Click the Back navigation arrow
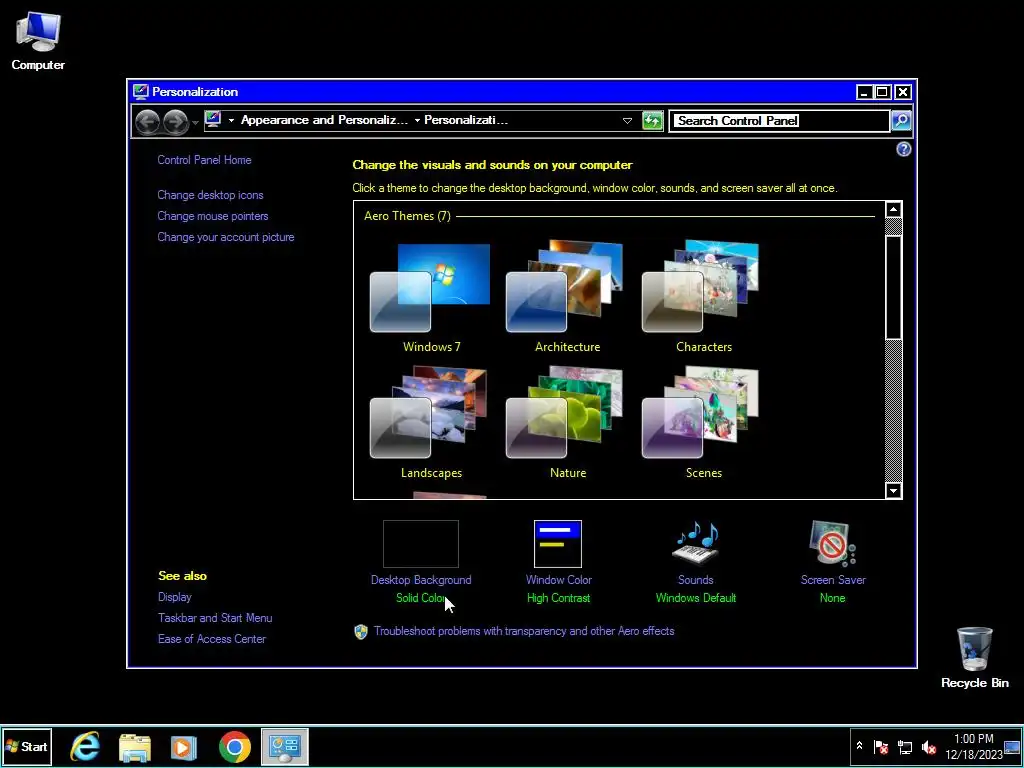 pos(148,121)
